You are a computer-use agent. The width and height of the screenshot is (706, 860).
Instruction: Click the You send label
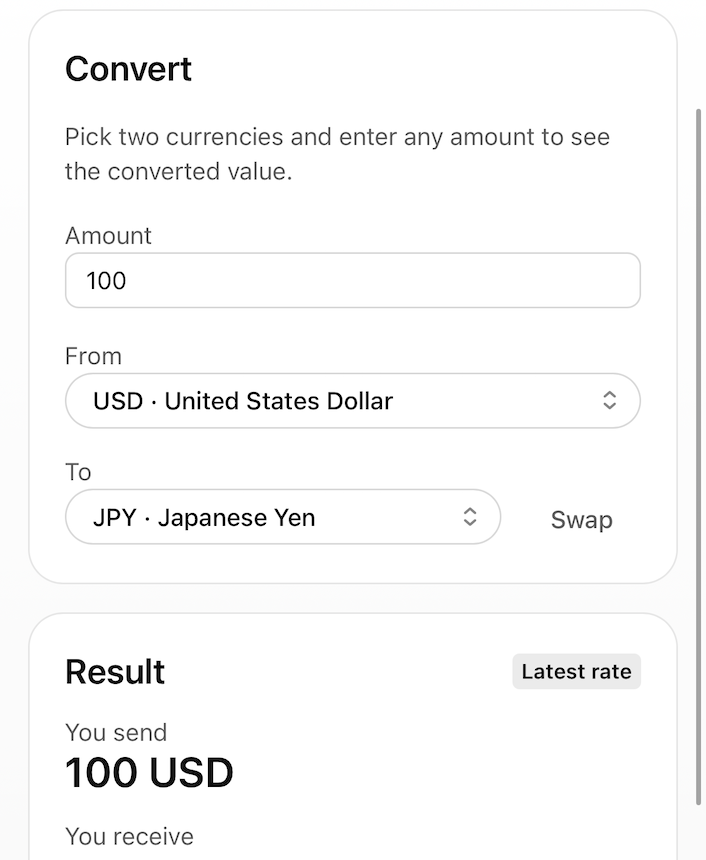pyautogui.click(x=116, y=732)
